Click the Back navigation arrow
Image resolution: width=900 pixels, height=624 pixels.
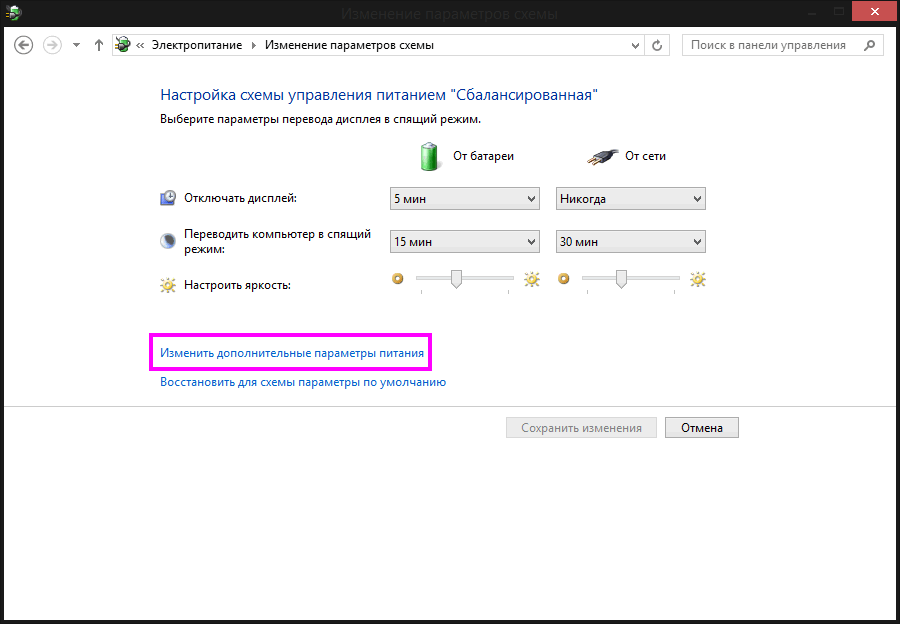tap(24, 45)
